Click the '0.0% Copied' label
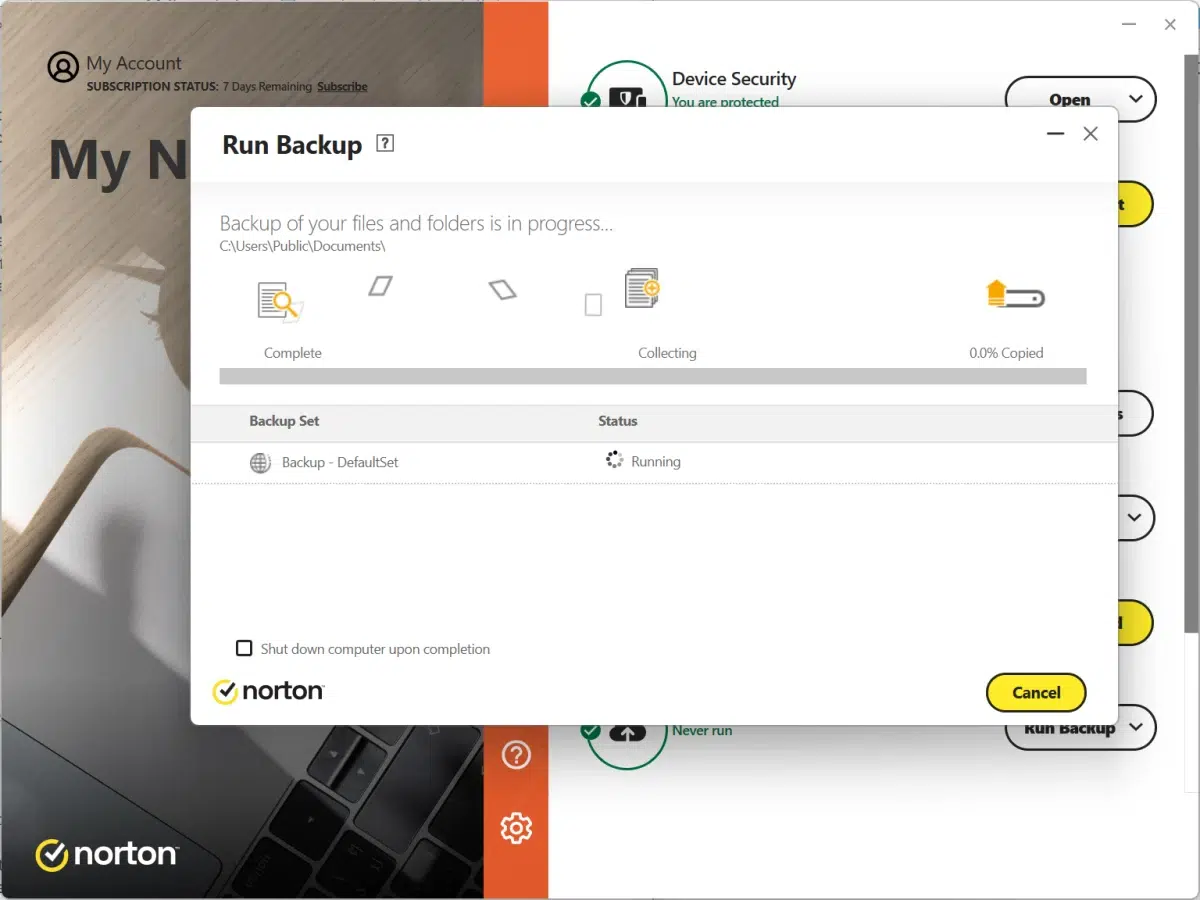 pyautogui.click(x=1006, y=353)
